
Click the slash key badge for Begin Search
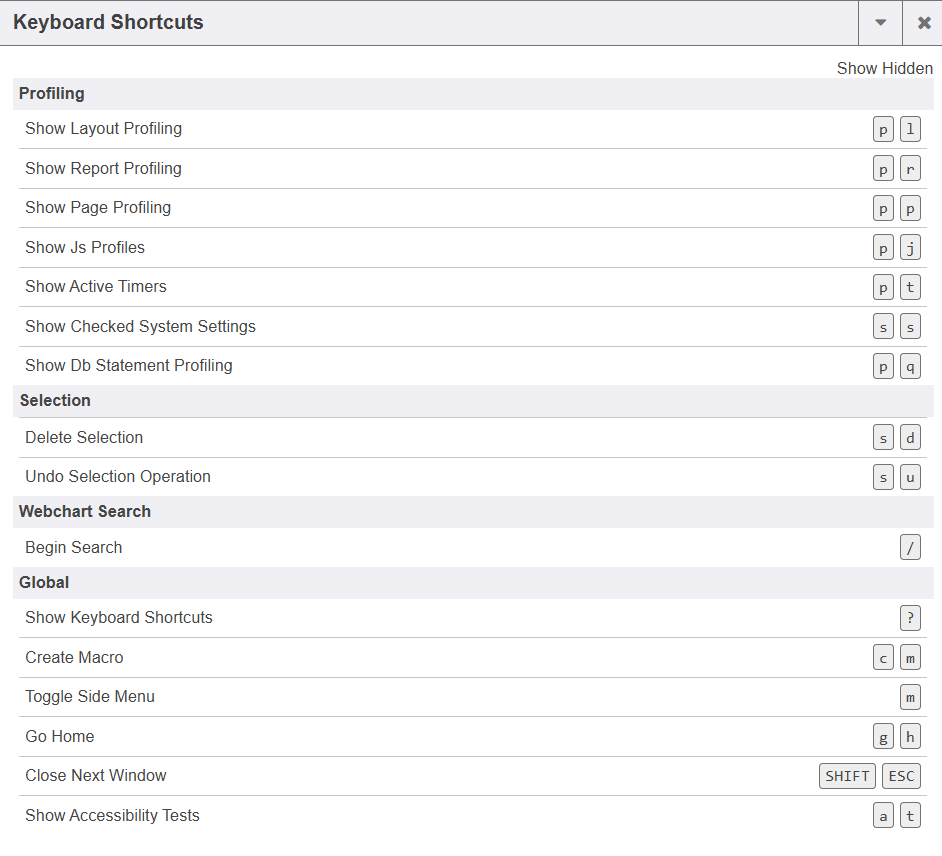pyautogui.click(x=910, y=548)
